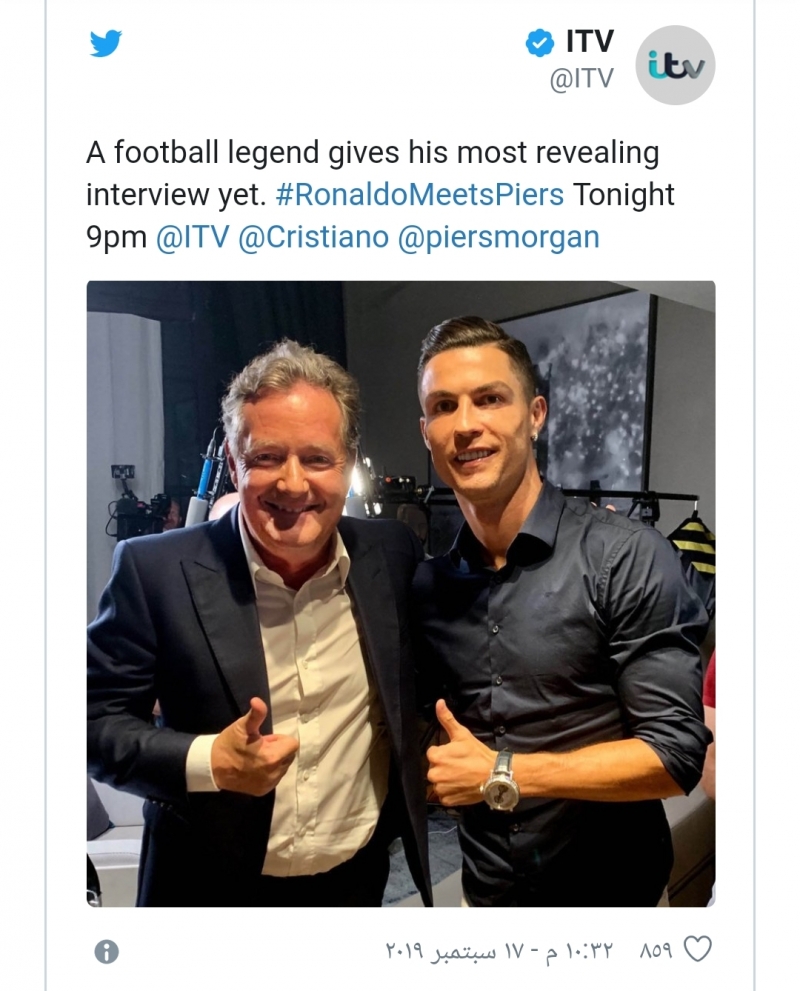This screenshot has width=800, height=991.
Task: Click the yellow-black striped garment in photo
Action: tap(694, 544)
